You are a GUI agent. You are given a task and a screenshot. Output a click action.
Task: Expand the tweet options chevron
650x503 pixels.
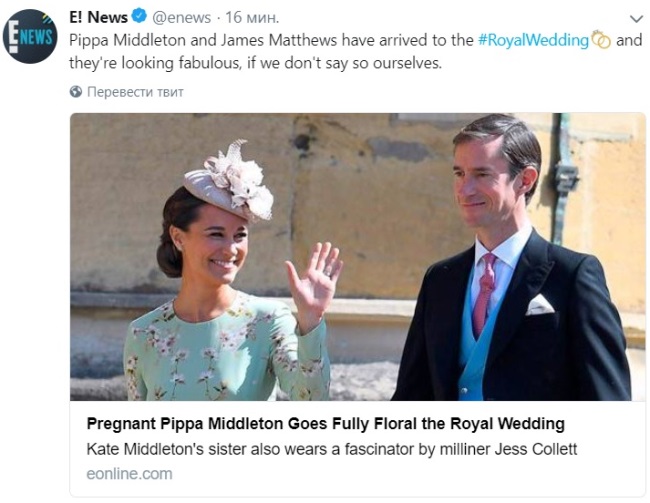[636, 19]
